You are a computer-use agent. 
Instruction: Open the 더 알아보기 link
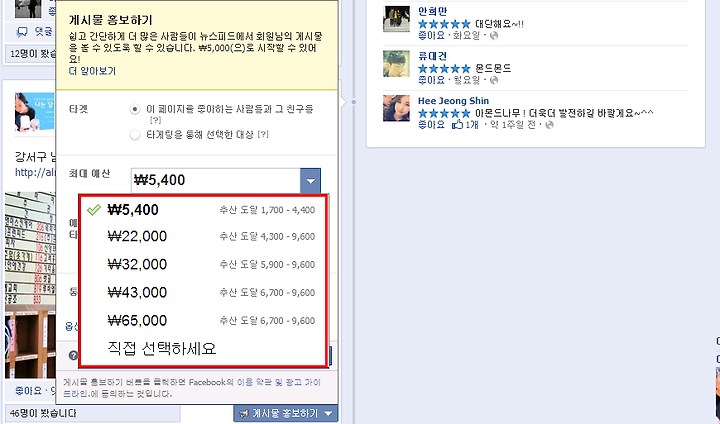(92, 71)
